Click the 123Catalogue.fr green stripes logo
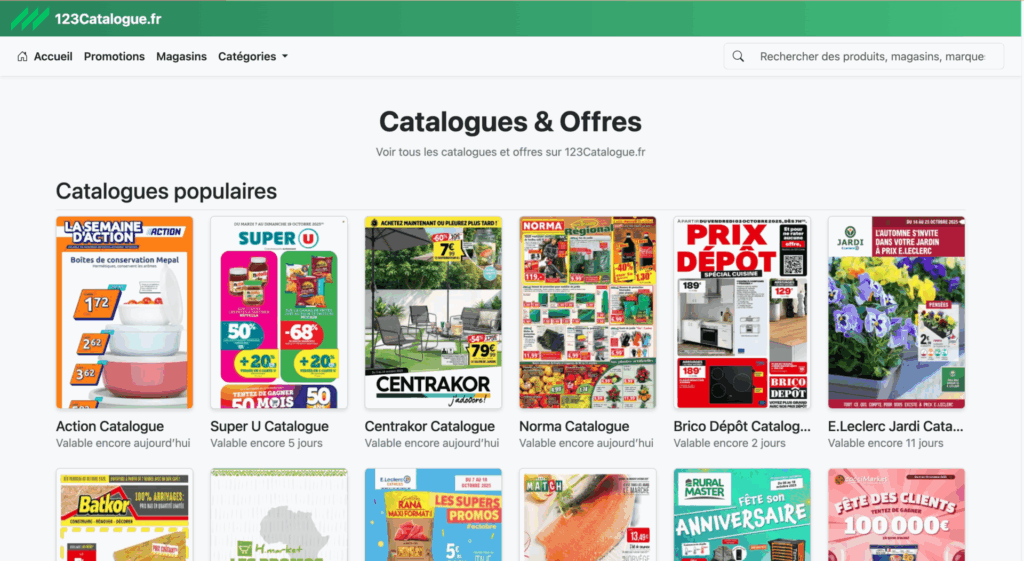This screenshot has width=1024, height=561. 30,19
